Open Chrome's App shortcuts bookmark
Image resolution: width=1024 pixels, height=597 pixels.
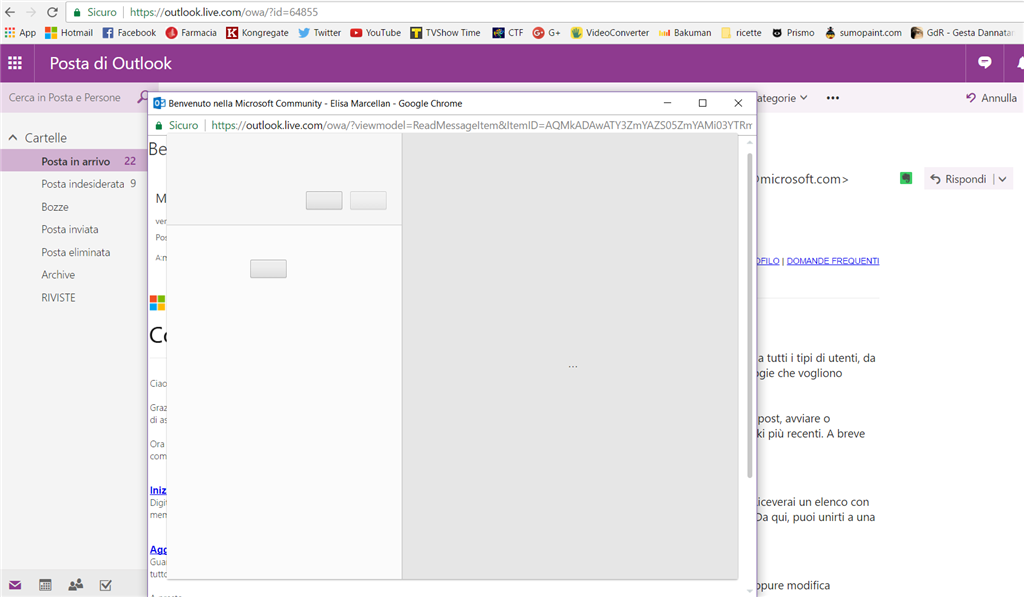[20, 33]
